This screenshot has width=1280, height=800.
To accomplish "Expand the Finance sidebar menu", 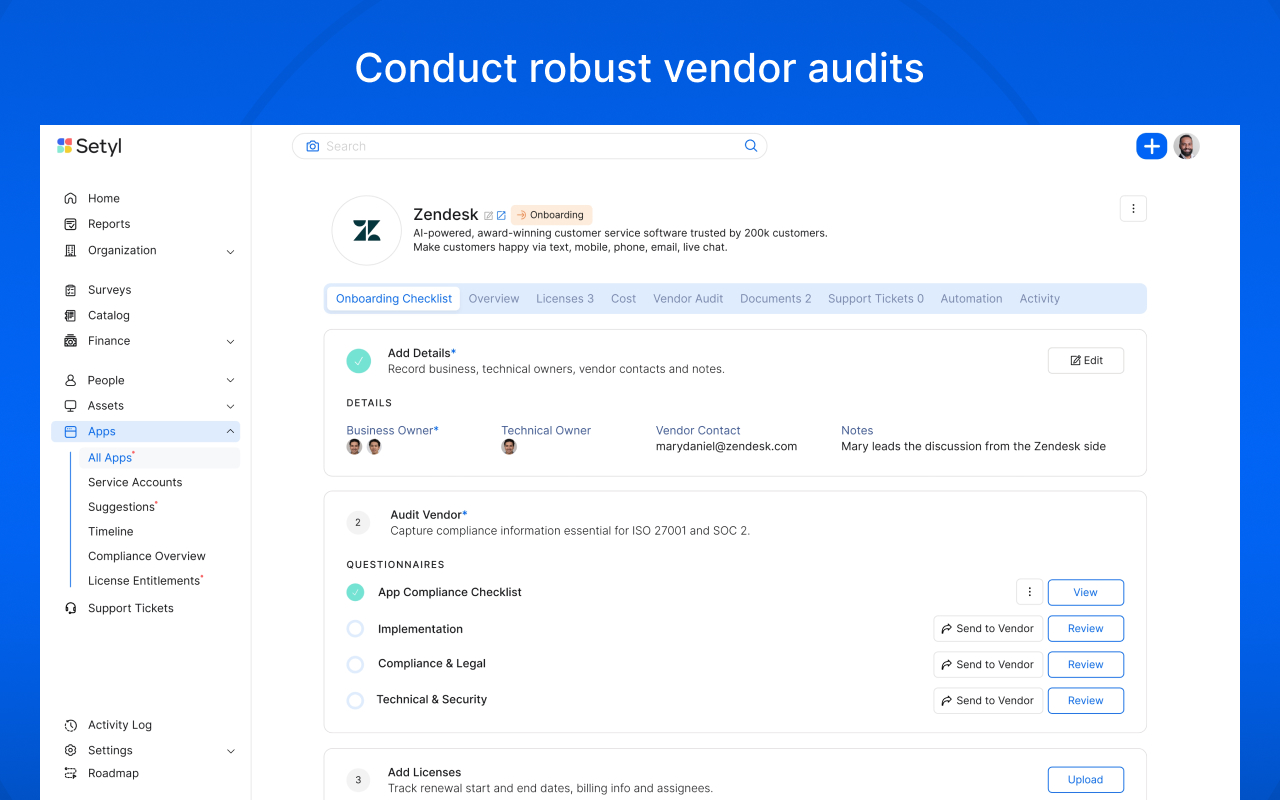I will pyautogui.click(x=230, y=341).
